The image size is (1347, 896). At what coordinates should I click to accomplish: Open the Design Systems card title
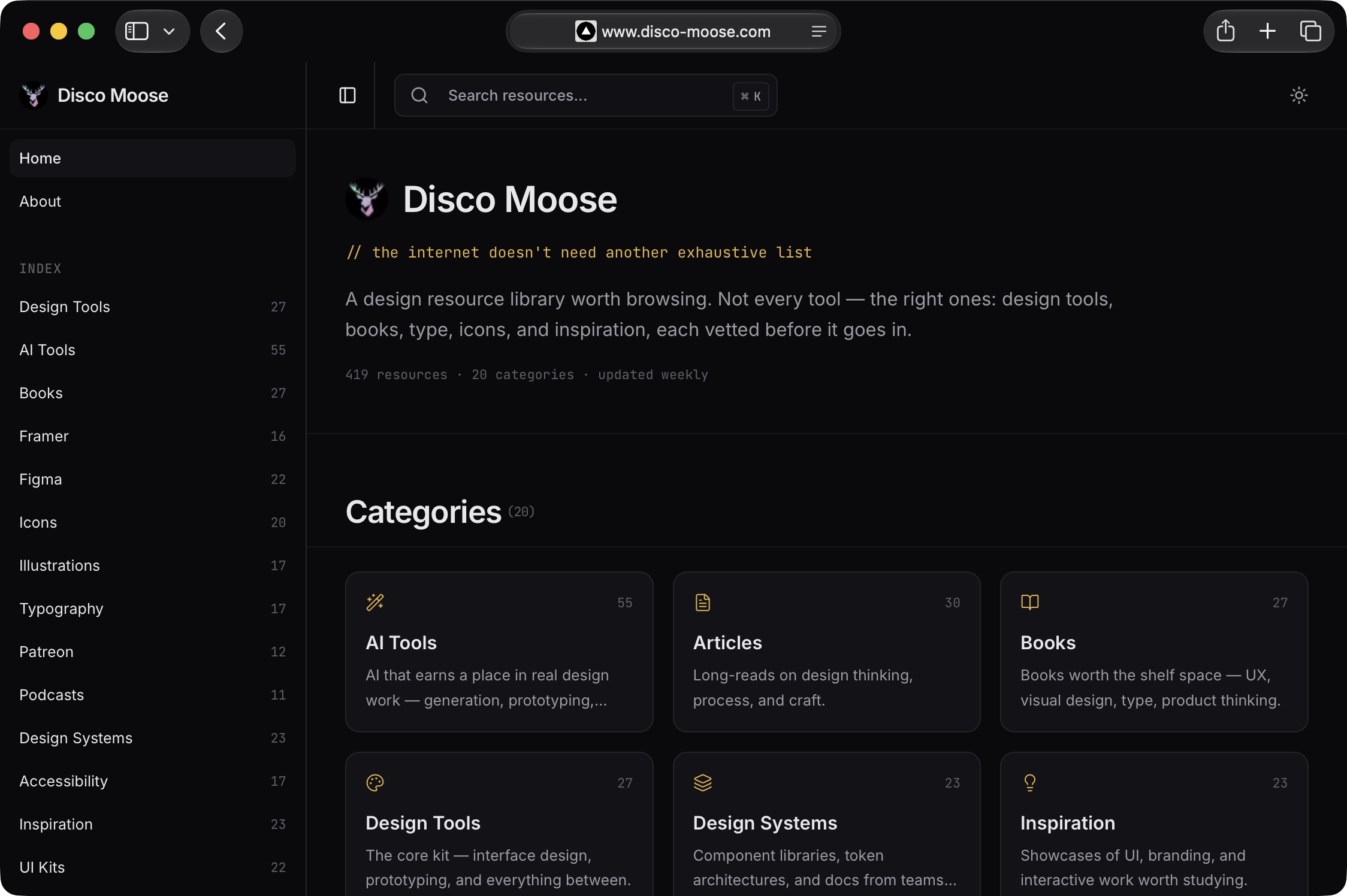(x=765, y=823)
